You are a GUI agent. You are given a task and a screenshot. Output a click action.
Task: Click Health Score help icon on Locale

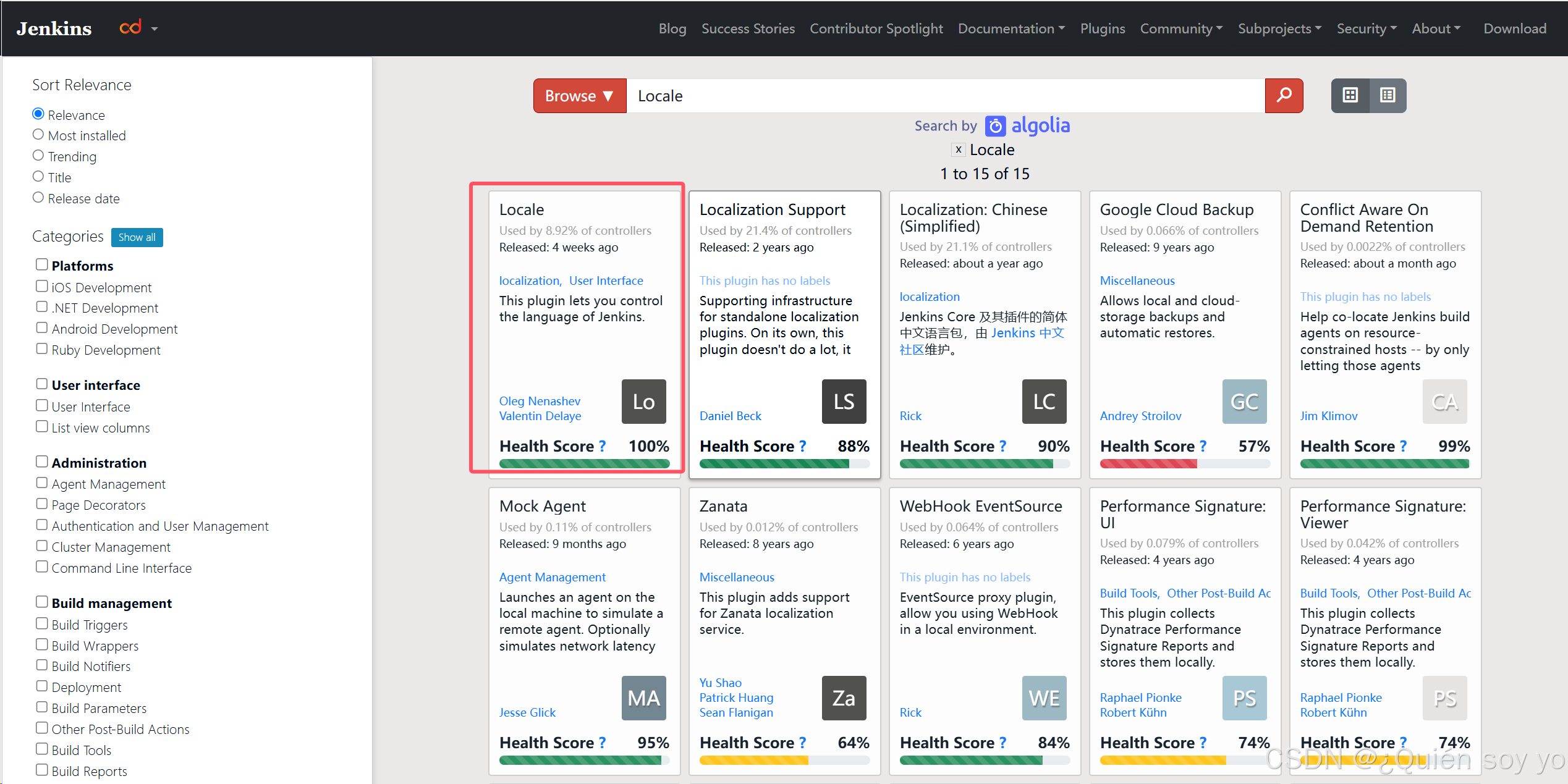point(603,446)
